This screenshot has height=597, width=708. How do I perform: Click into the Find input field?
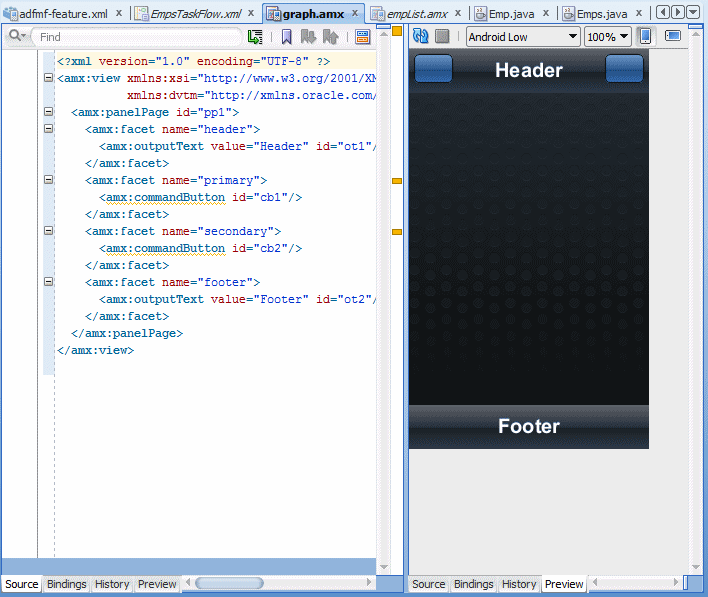(x=138, y=37)
